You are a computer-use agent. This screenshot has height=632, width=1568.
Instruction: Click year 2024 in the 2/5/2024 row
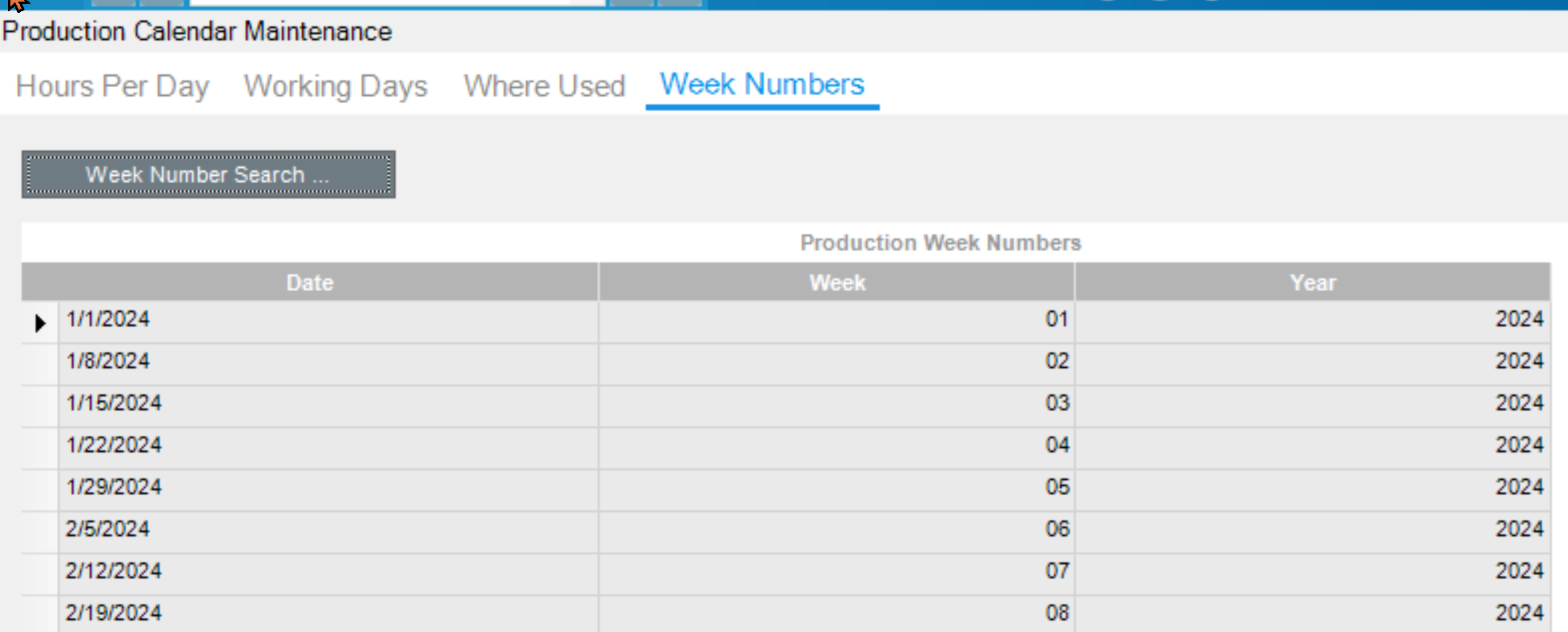1313,533
